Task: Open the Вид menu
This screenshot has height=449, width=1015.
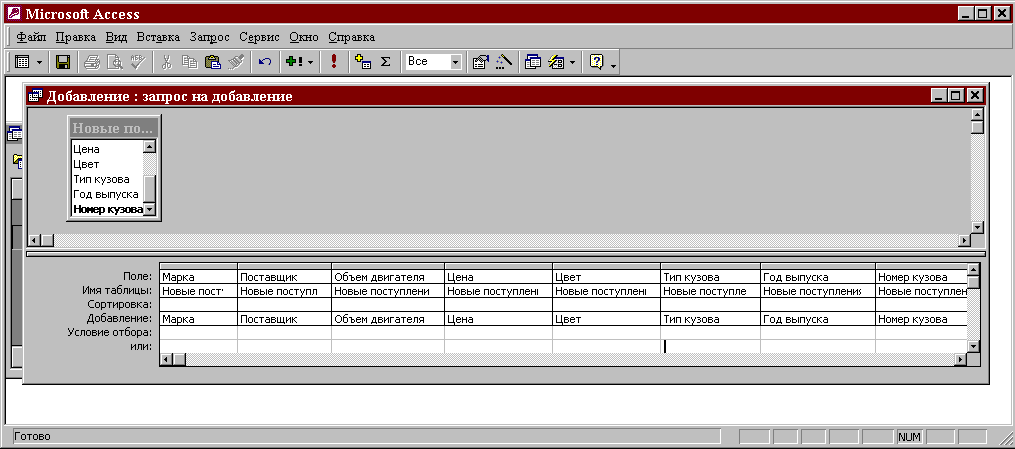Action: 116,37
